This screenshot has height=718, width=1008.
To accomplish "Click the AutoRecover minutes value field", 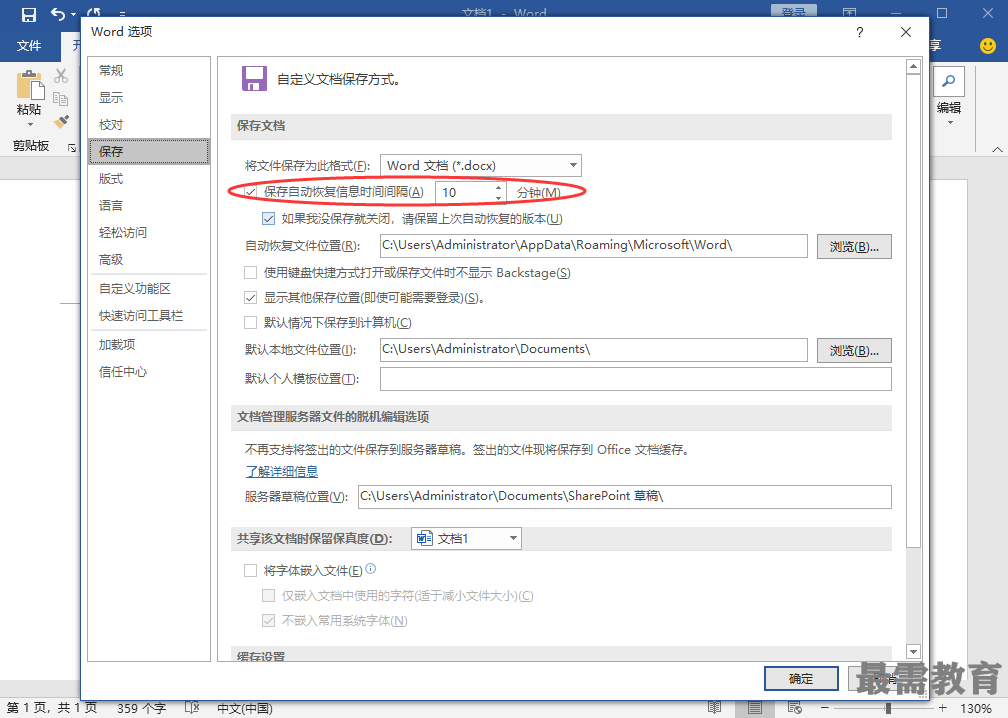I will [464, 192].
